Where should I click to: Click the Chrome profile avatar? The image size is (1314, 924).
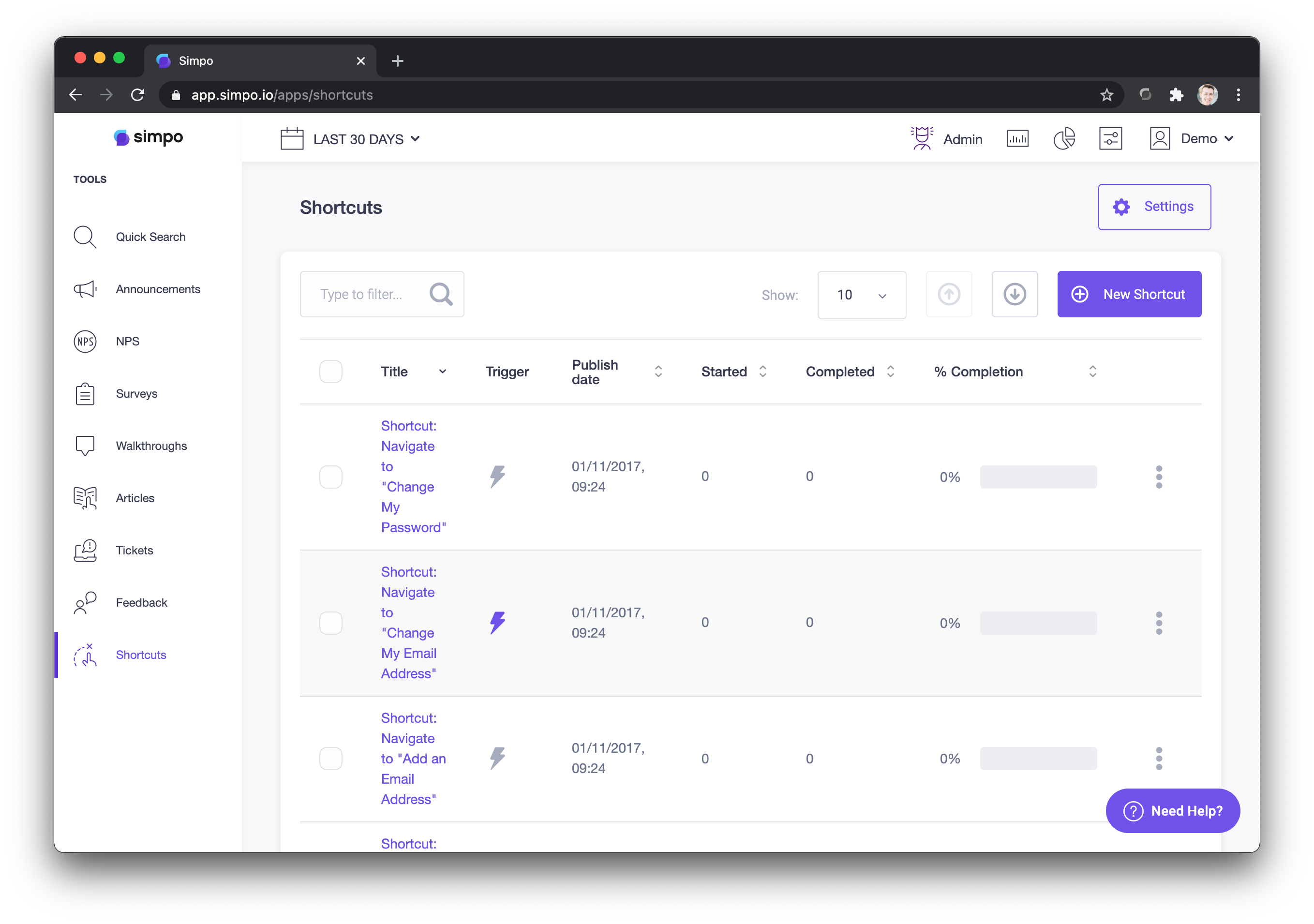tap(1208, 95)
